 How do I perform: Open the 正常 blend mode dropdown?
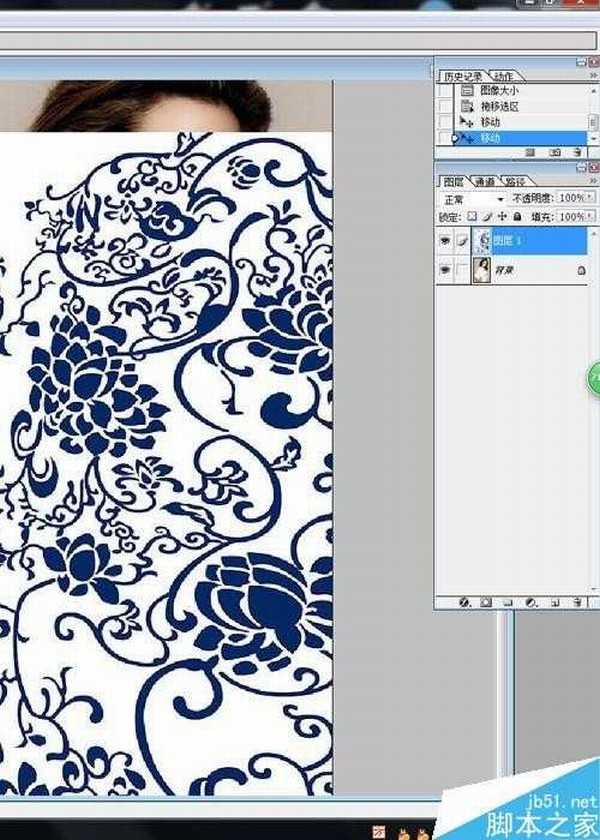[473, 199]
